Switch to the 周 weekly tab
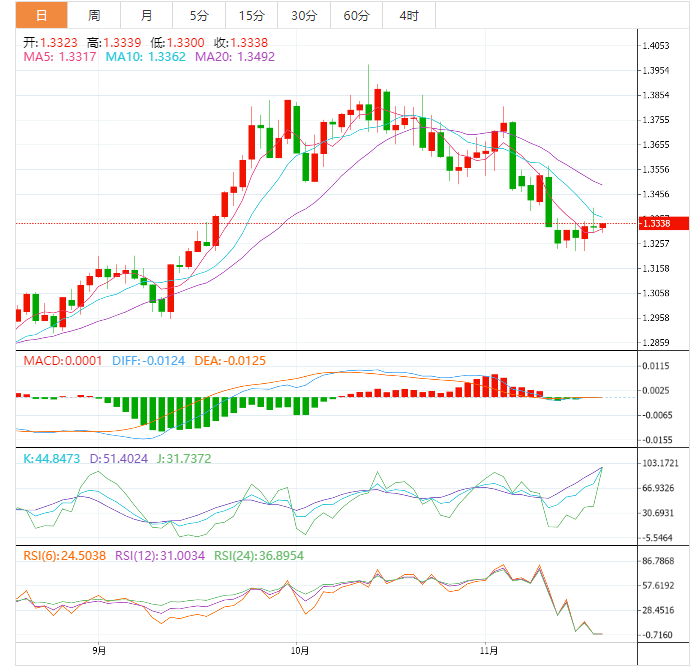 click(x=94, y=15)
